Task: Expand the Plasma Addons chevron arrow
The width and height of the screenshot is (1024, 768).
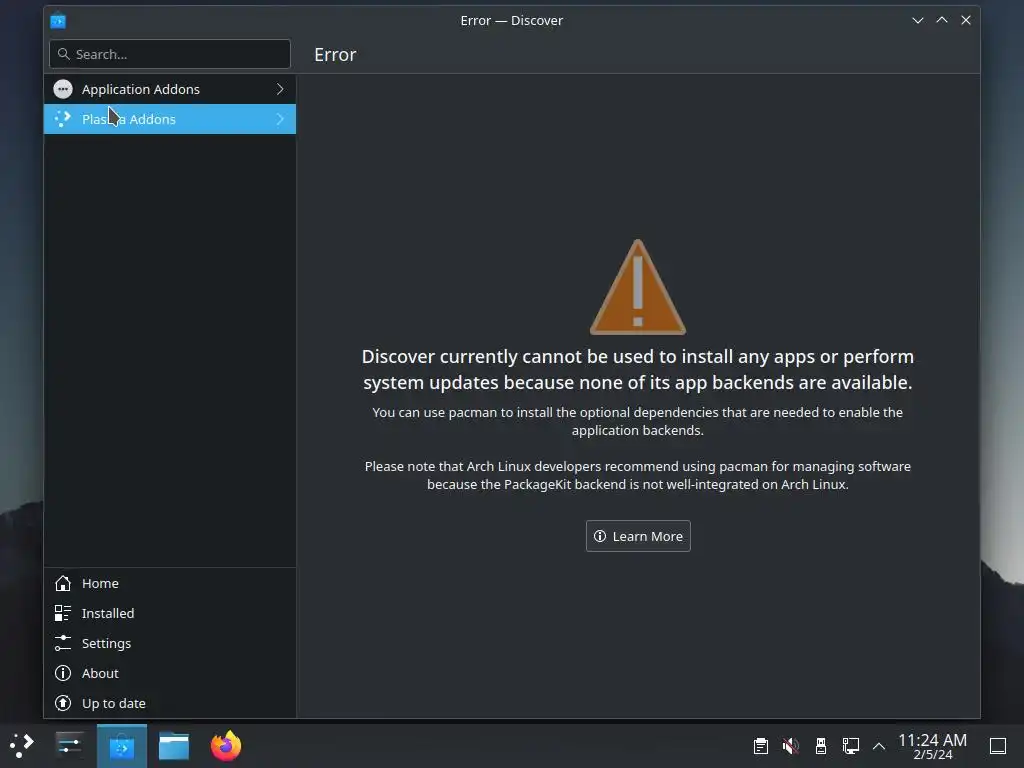Action: (x=280, y=119)
